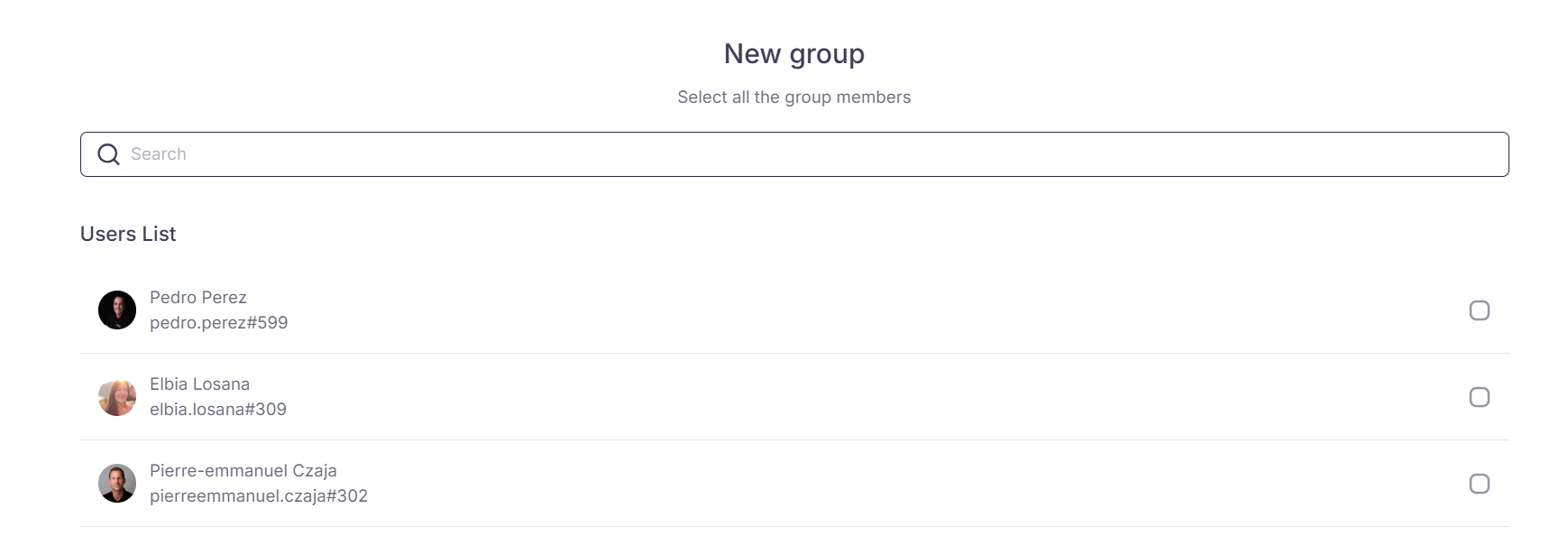
Task: Tick the checkbox next to Elbia Losana
Action: [1479, 397]
